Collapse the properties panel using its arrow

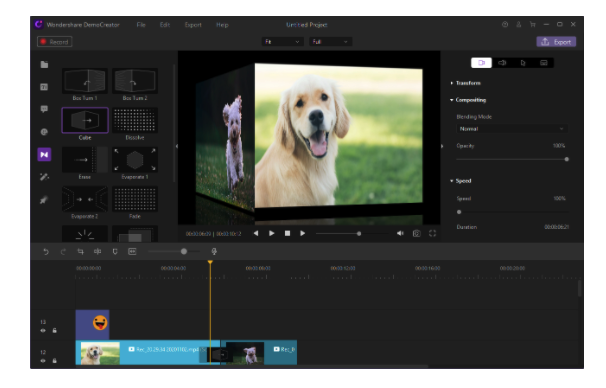click(442, 146)
